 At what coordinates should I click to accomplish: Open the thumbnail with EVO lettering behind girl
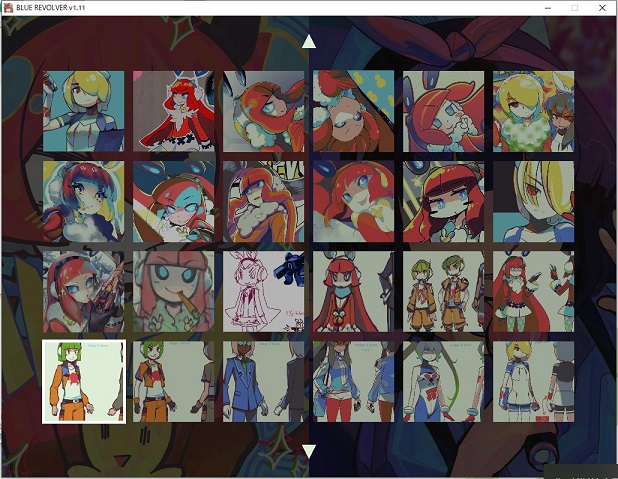[264, 201]
